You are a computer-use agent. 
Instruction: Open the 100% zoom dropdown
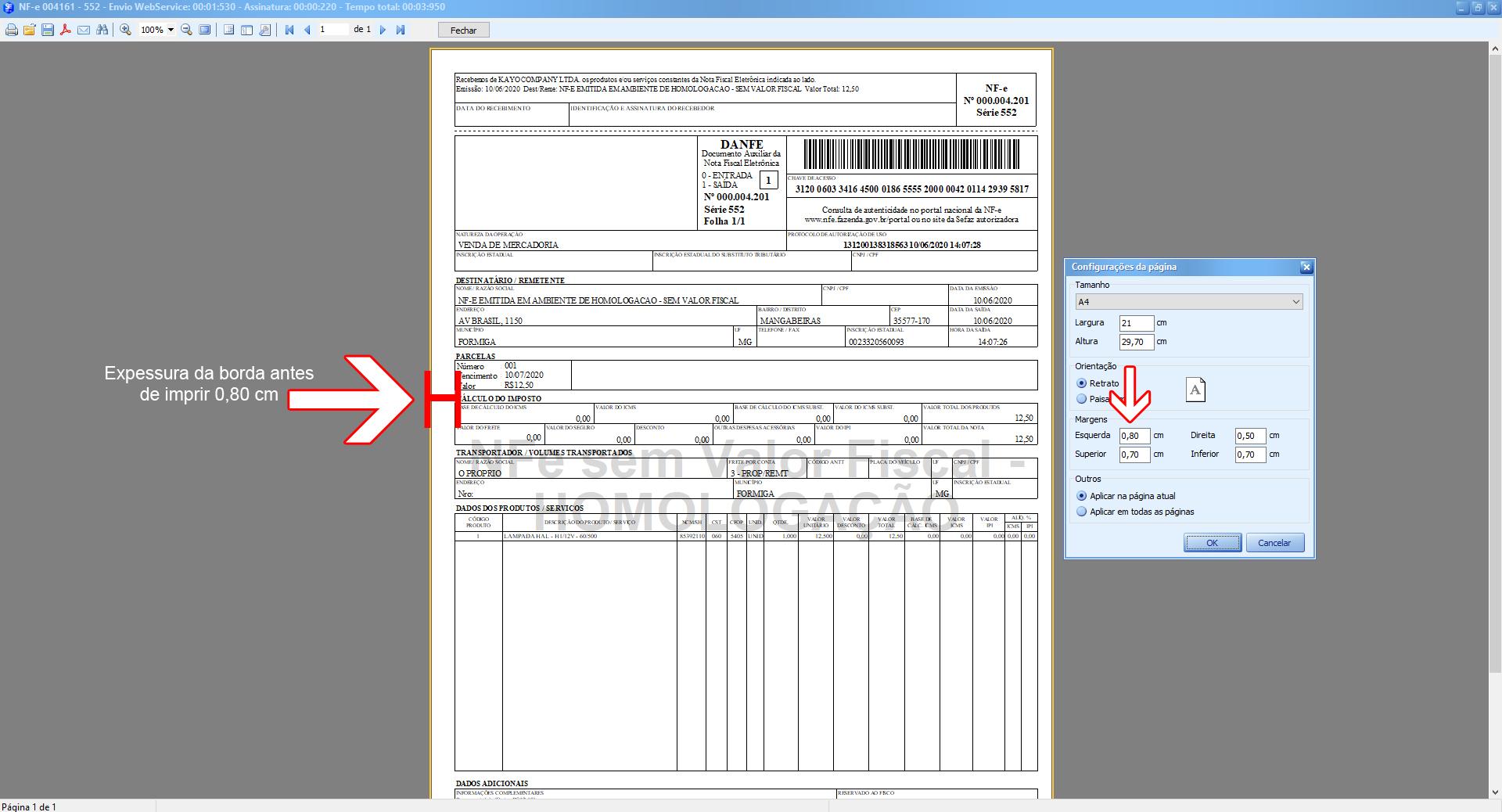click(x=171, y=30)
